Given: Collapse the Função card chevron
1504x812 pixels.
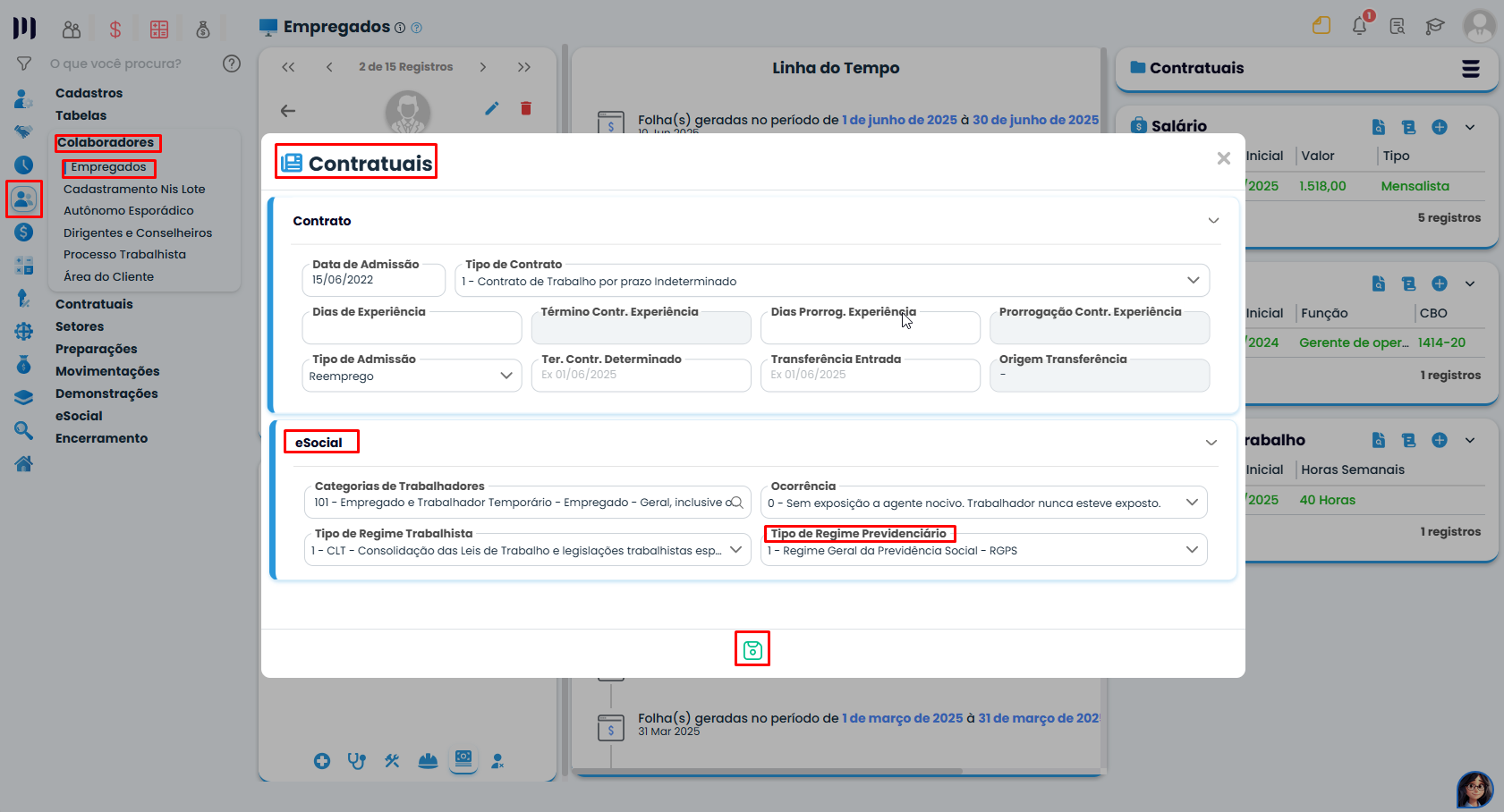Looking at the screenshot, I should pos(1470,283).
